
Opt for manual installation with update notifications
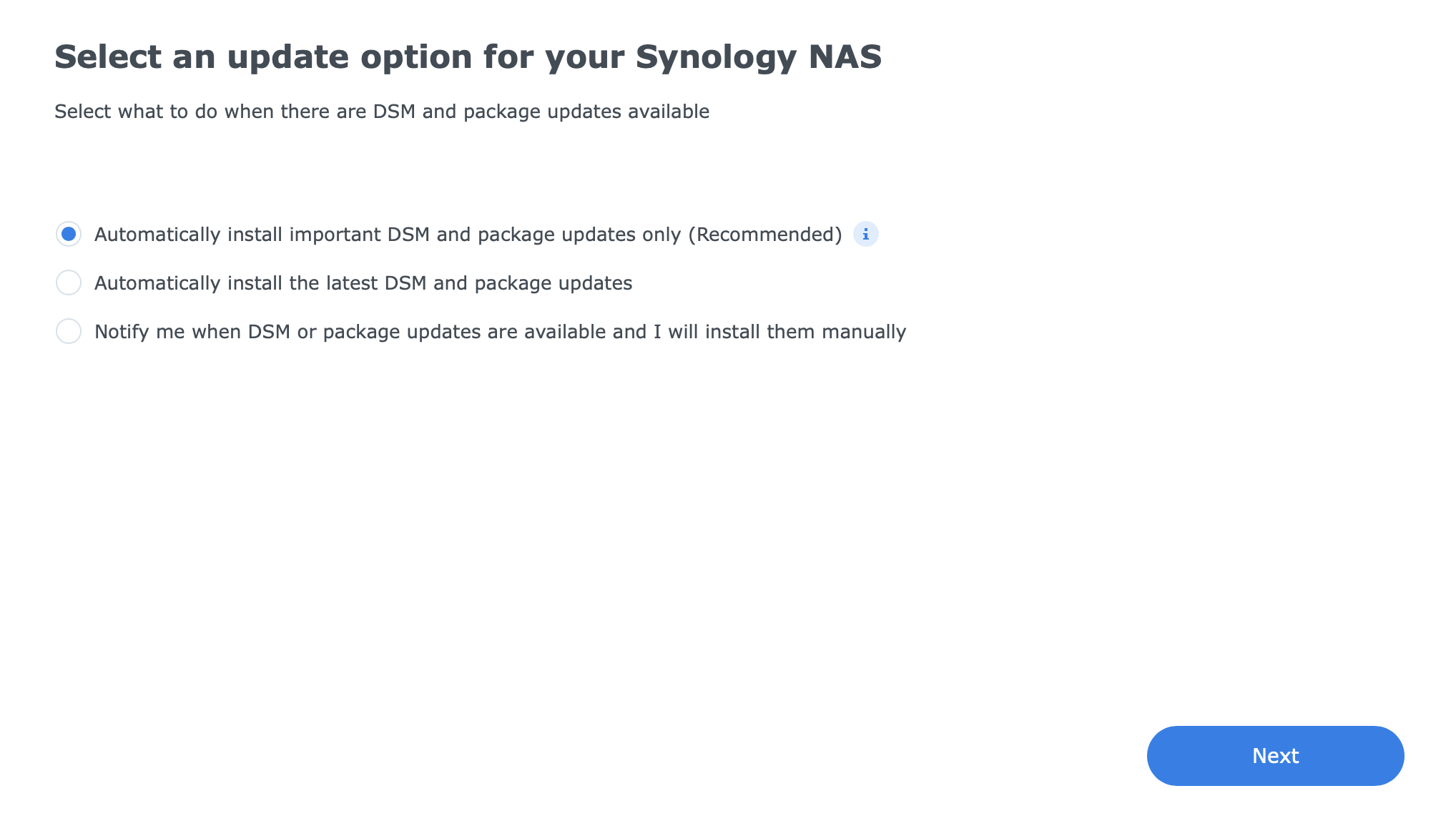(69, 331)
